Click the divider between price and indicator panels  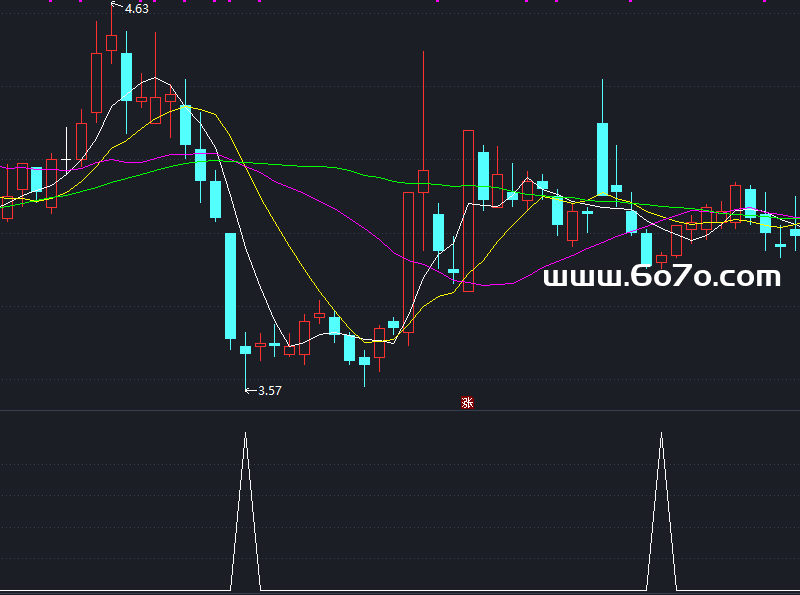[x=400, y=411]
